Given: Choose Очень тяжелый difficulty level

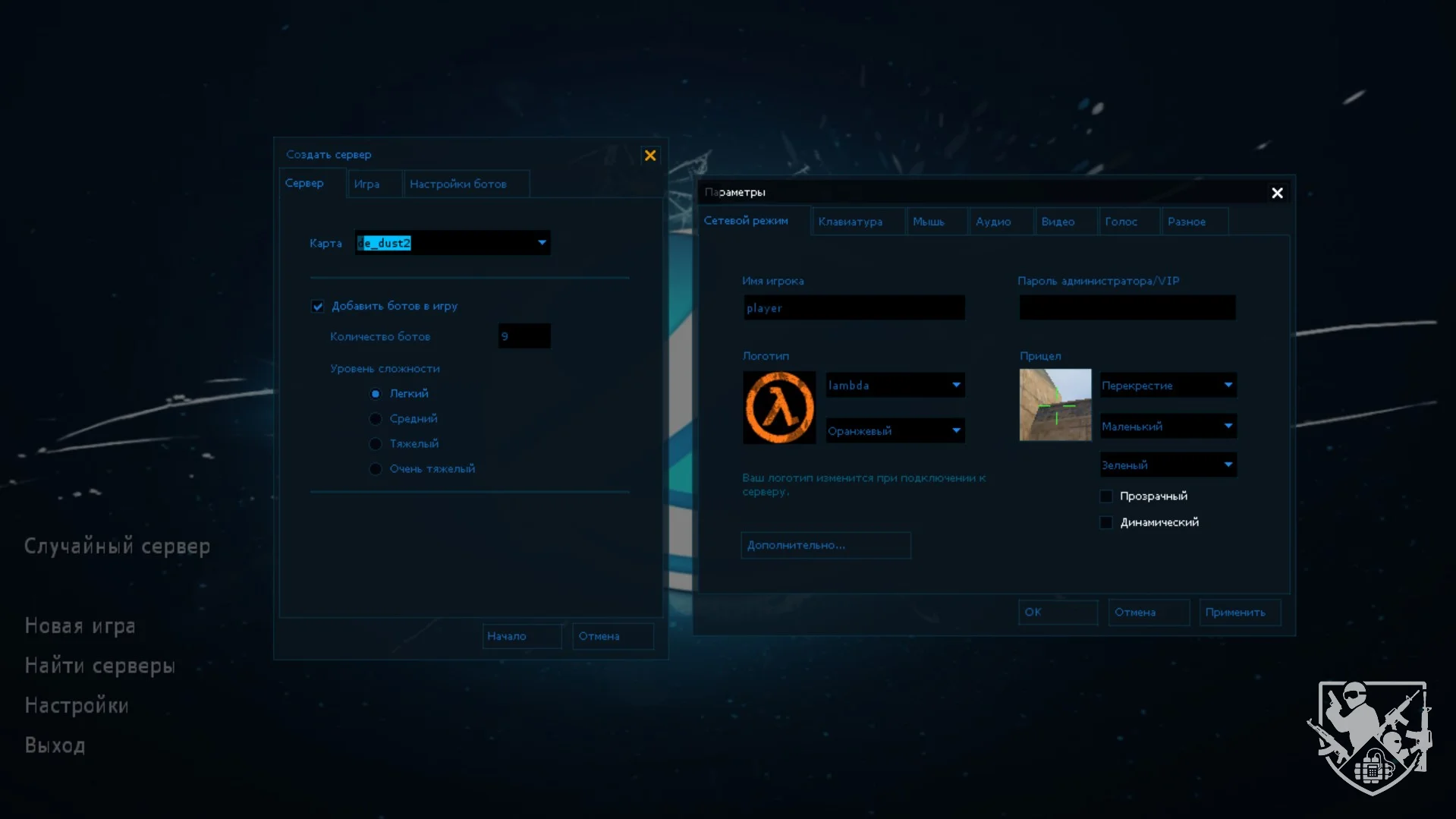Looking at the screenshot, I should coord(376,469).
